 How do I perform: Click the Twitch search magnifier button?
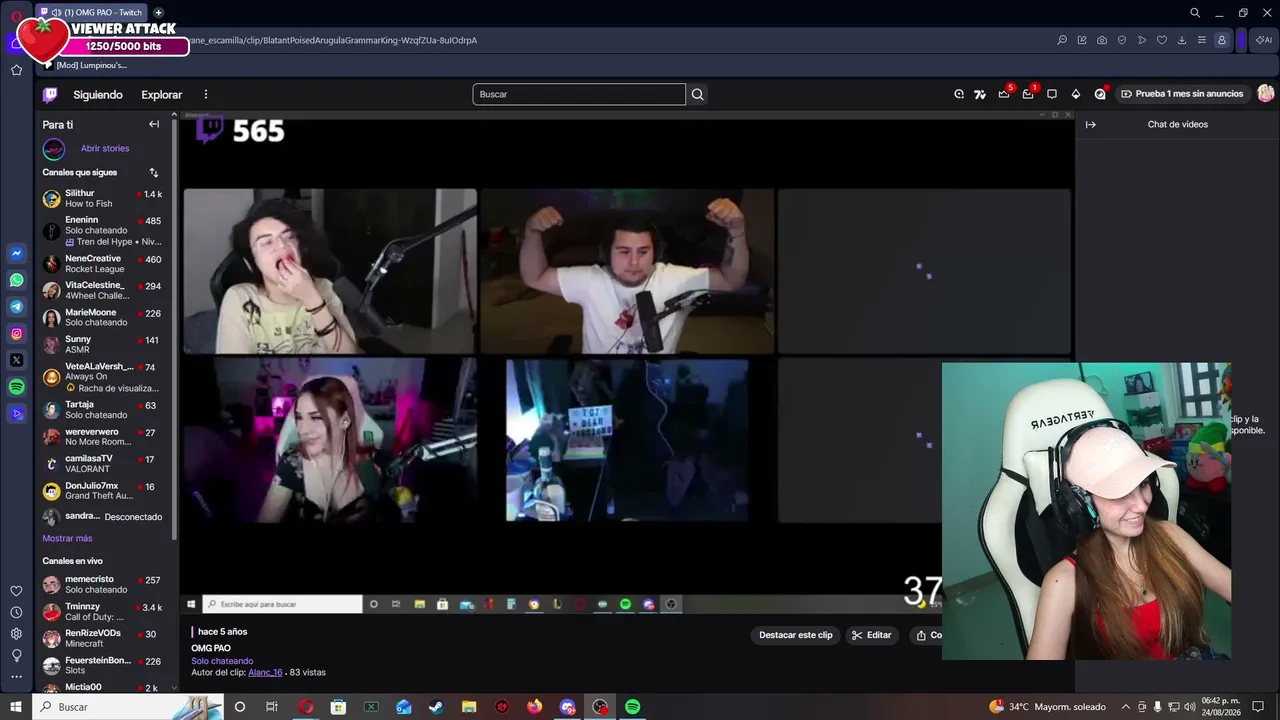click(698, 94)
